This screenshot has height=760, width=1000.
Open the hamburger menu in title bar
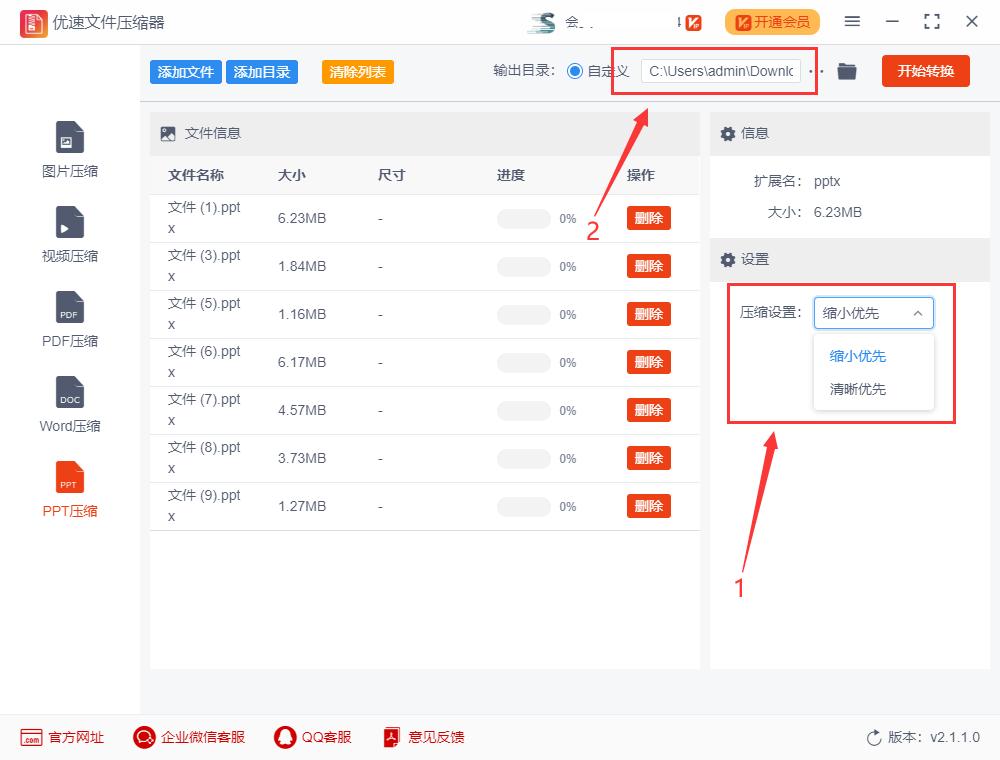point(853,21)
